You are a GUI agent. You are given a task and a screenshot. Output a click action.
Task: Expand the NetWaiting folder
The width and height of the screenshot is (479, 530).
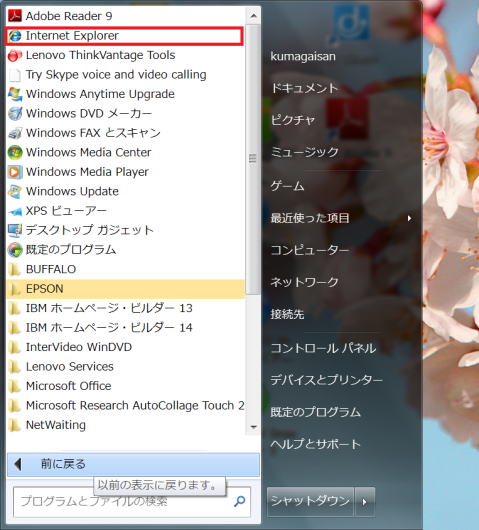coord(125,425)
